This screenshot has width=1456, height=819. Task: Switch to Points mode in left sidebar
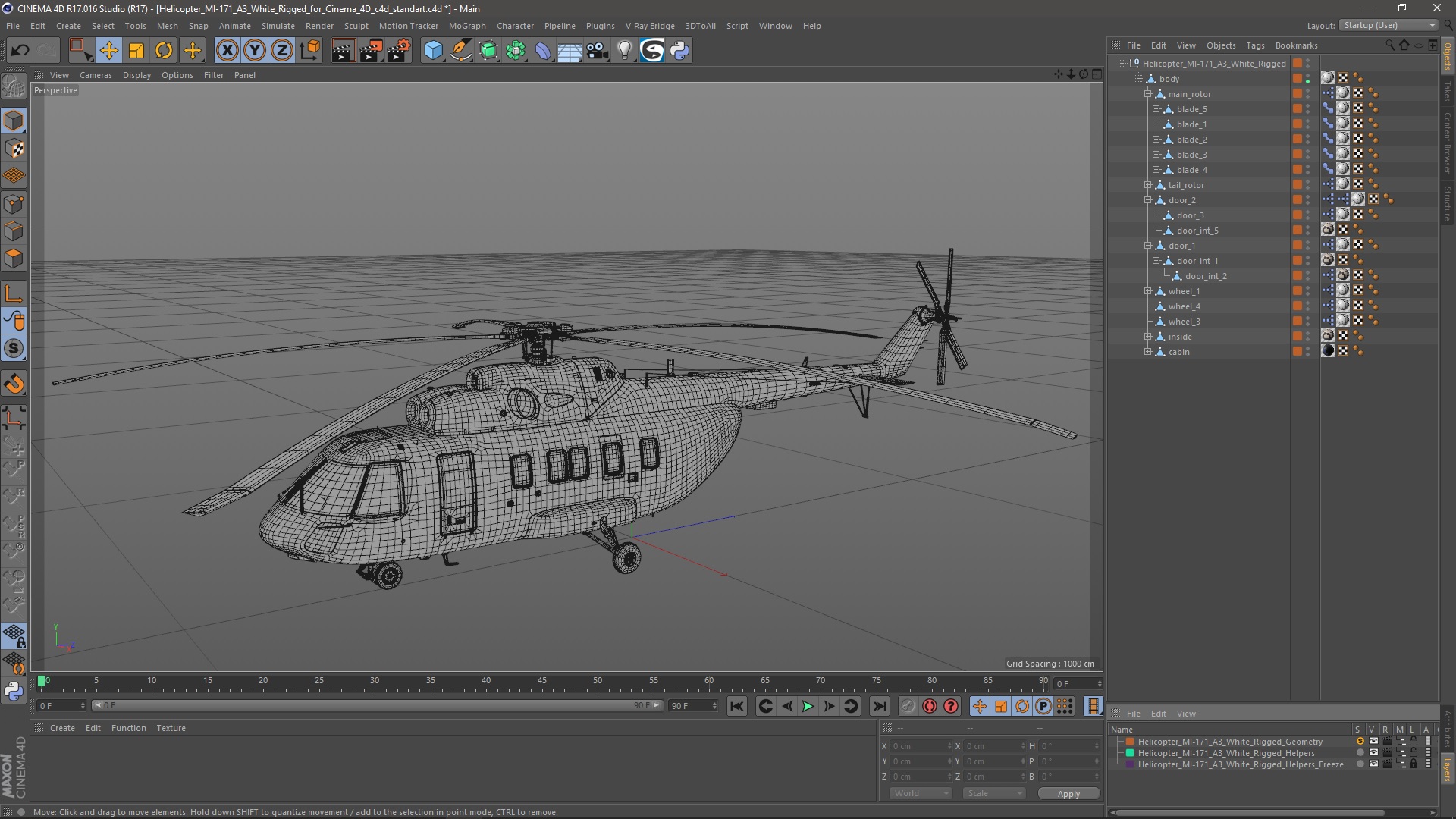pyautogui.click(x=14, y=204)
